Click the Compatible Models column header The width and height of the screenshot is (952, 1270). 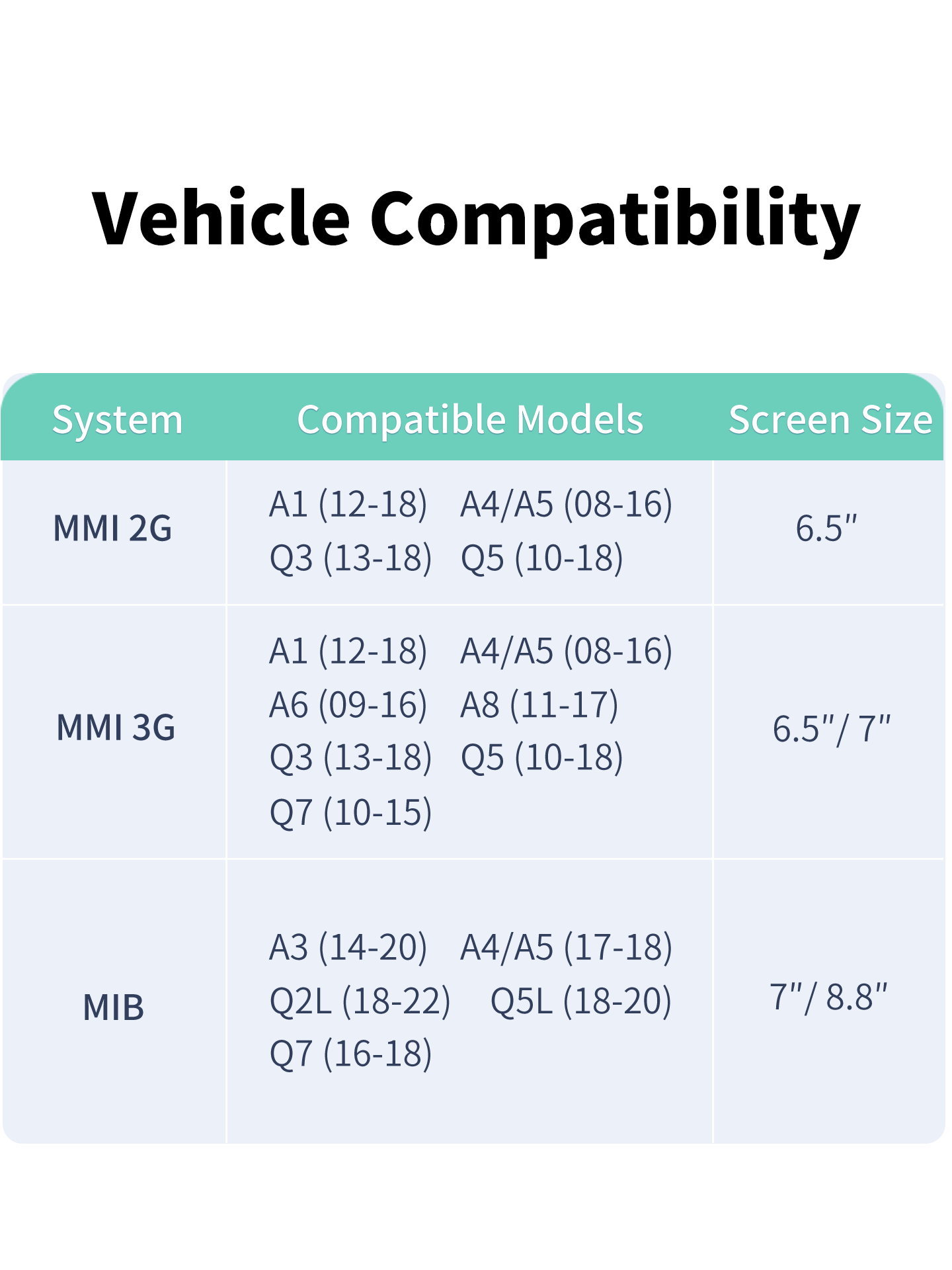(470, 419)
